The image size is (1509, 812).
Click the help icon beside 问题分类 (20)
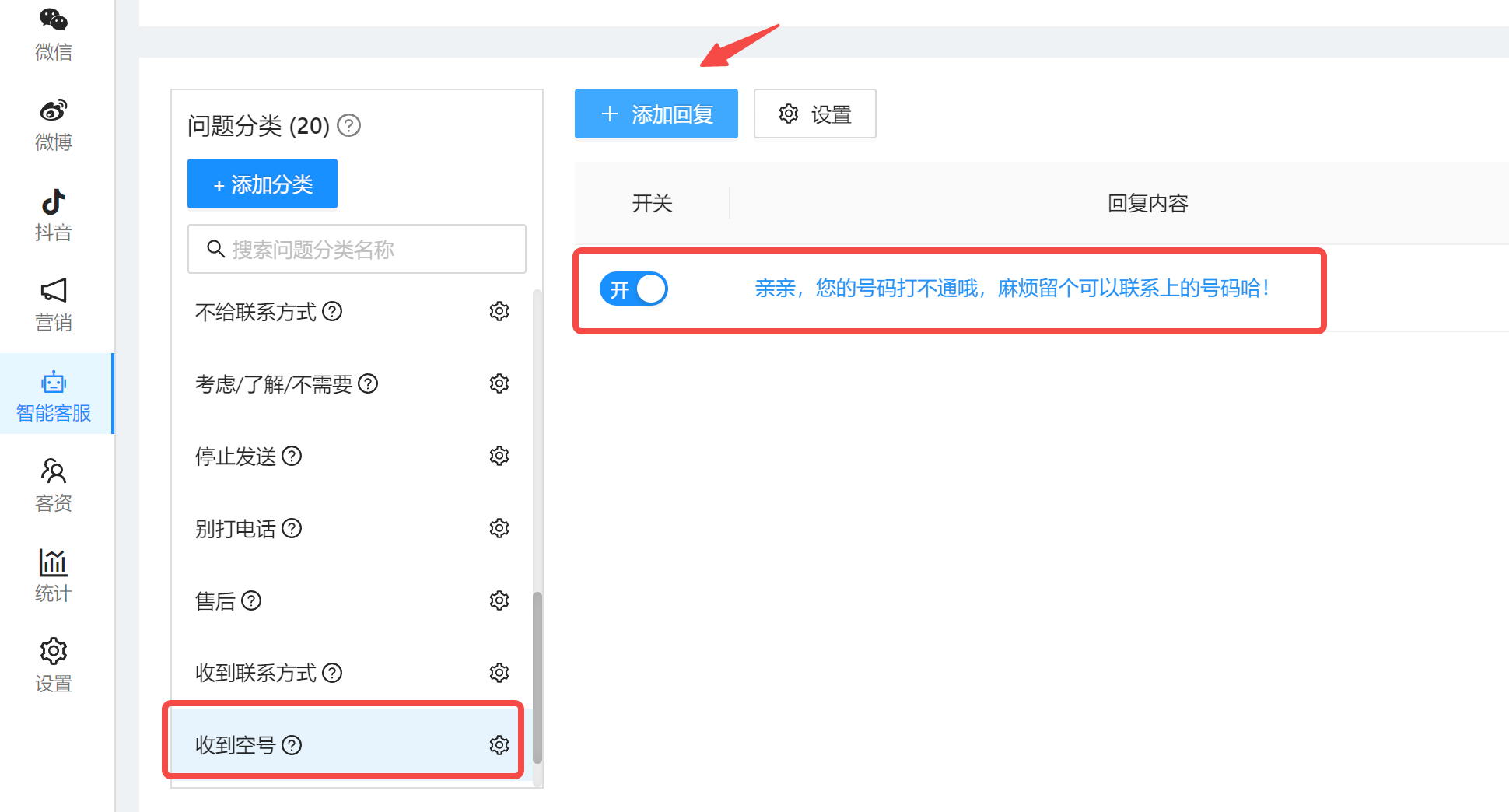point(348,126)
